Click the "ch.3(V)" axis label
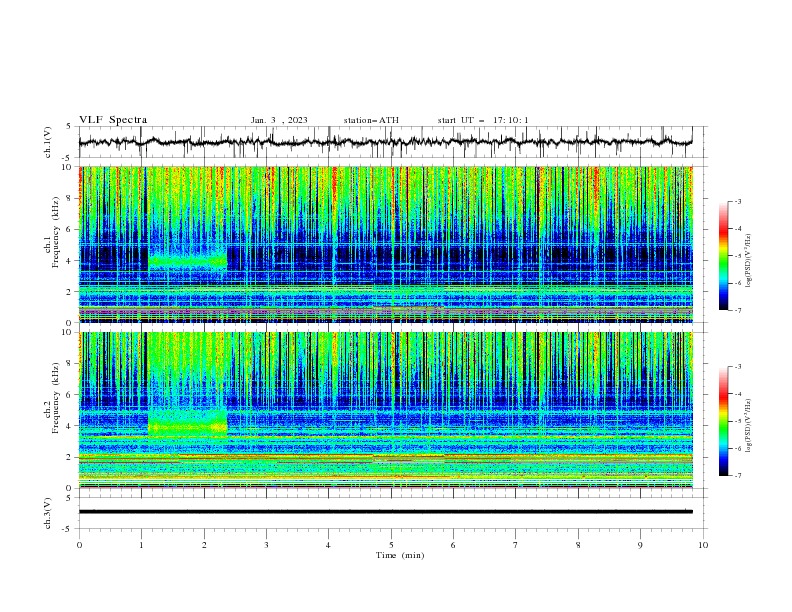This screenshot has height=612, width=792. [x=48, y=513]
